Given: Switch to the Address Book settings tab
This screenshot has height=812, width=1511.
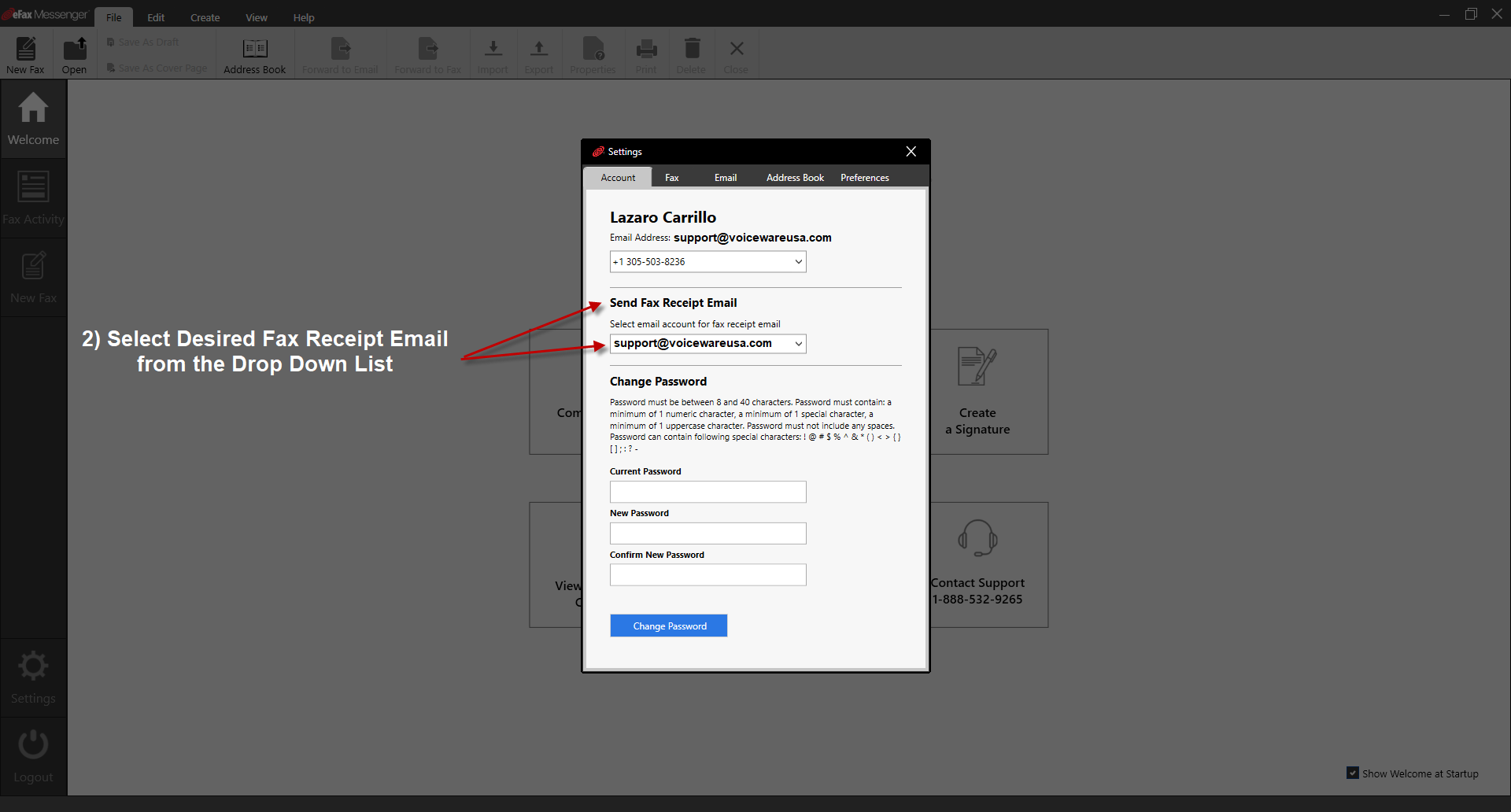Looking at the screenshot, I should 795,177.
